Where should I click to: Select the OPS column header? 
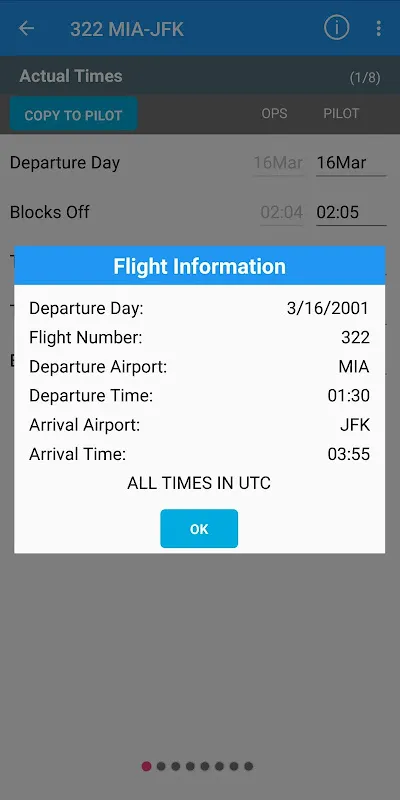click(x=274, y=113)
